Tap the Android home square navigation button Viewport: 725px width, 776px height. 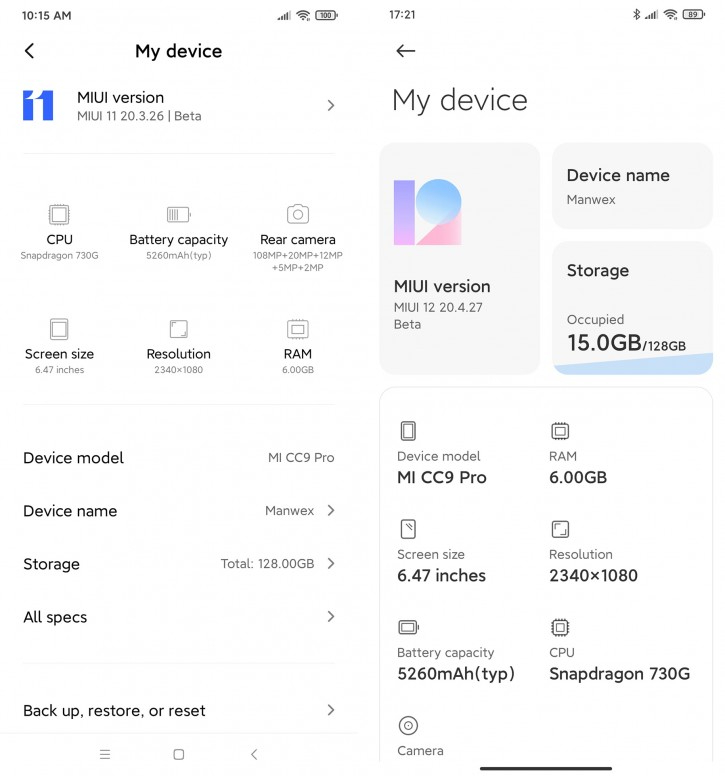click(x=179, y=755)
